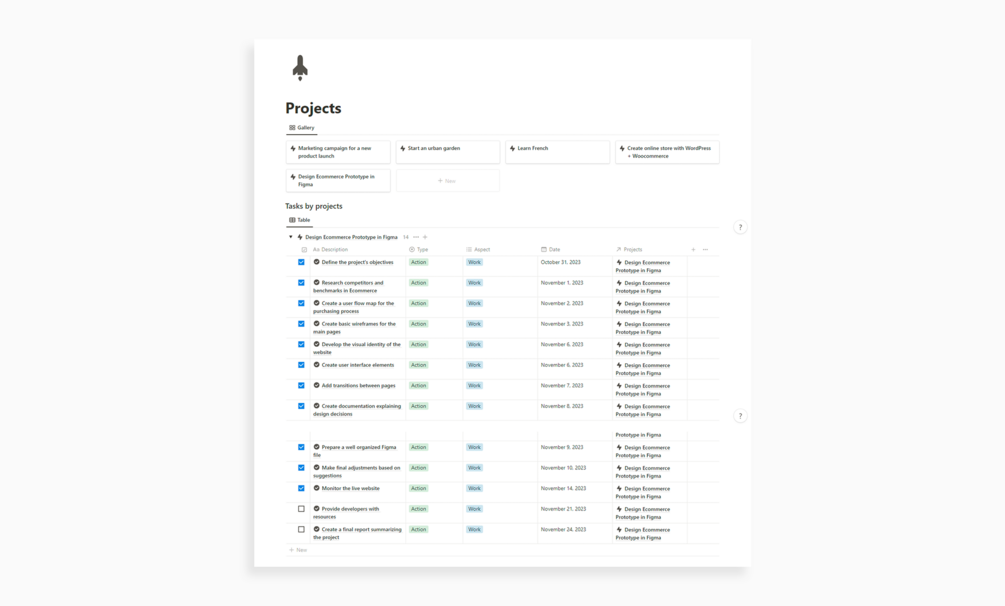Open the Type column header
Viewport: 1005px width, 606px height.
click(419, 249)
